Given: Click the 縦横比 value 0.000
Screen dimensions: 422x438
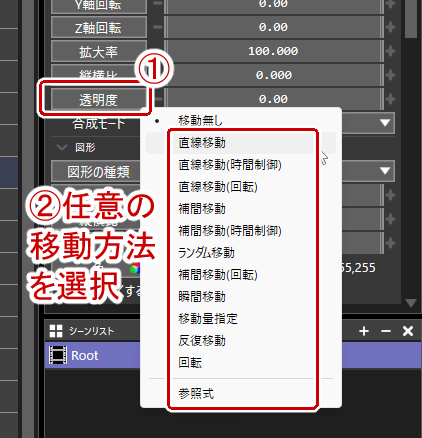Looking at the screenshot, I should (273, 75).
